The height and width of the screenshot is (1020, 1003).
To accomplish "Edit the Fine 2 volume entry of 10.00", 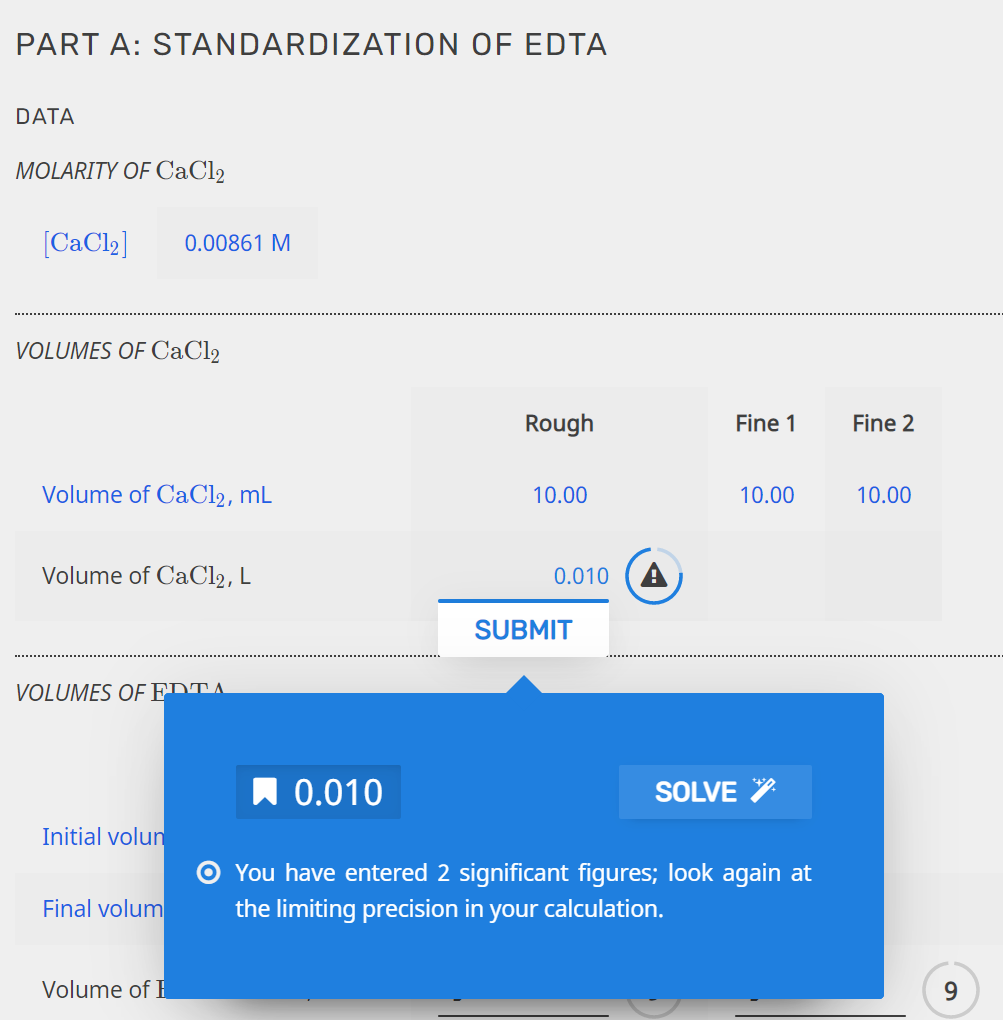I will tap(882, 494).
